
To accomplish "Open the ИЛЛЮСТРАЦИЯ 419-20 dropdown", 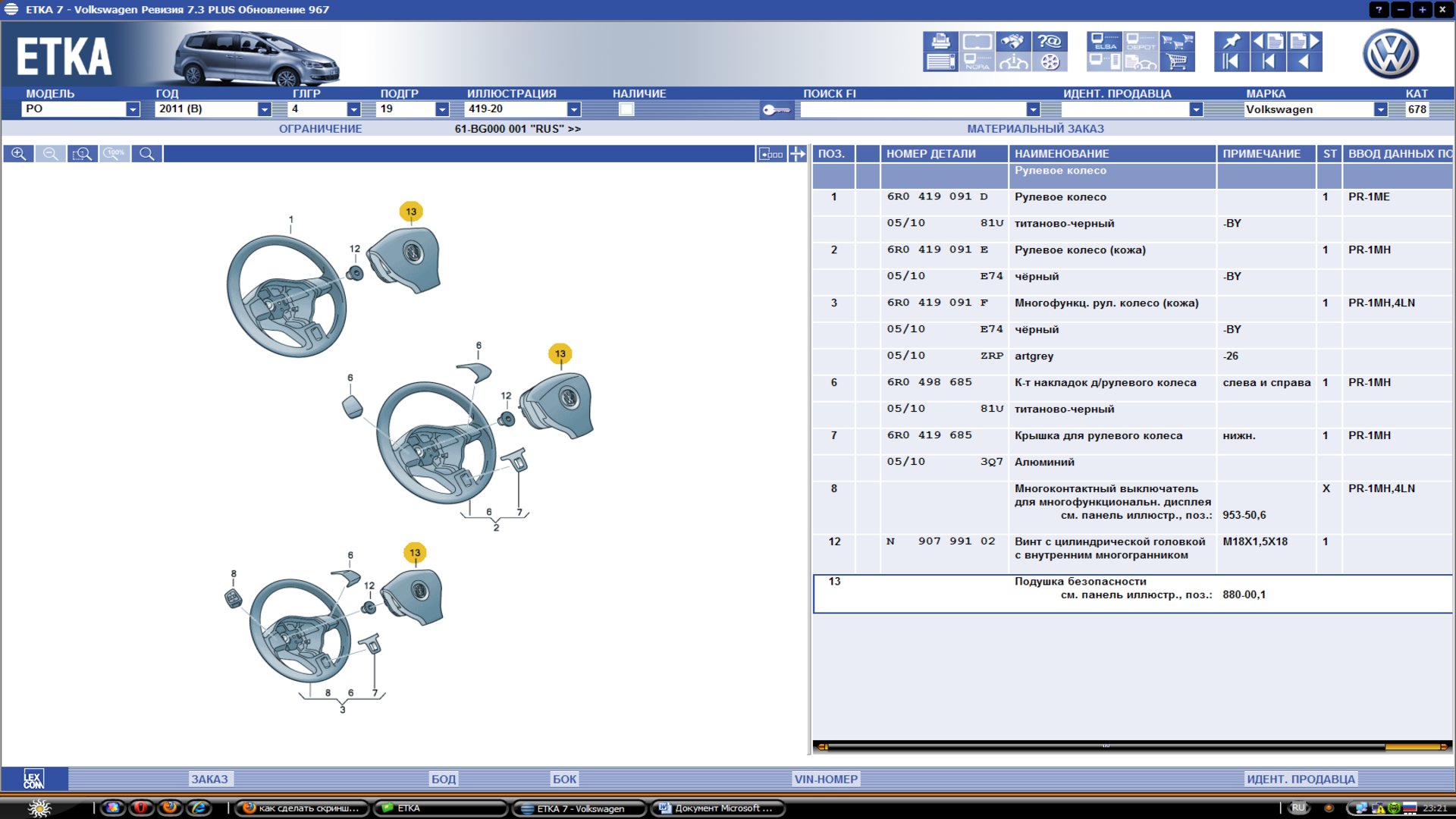I will tap(574, 109).
